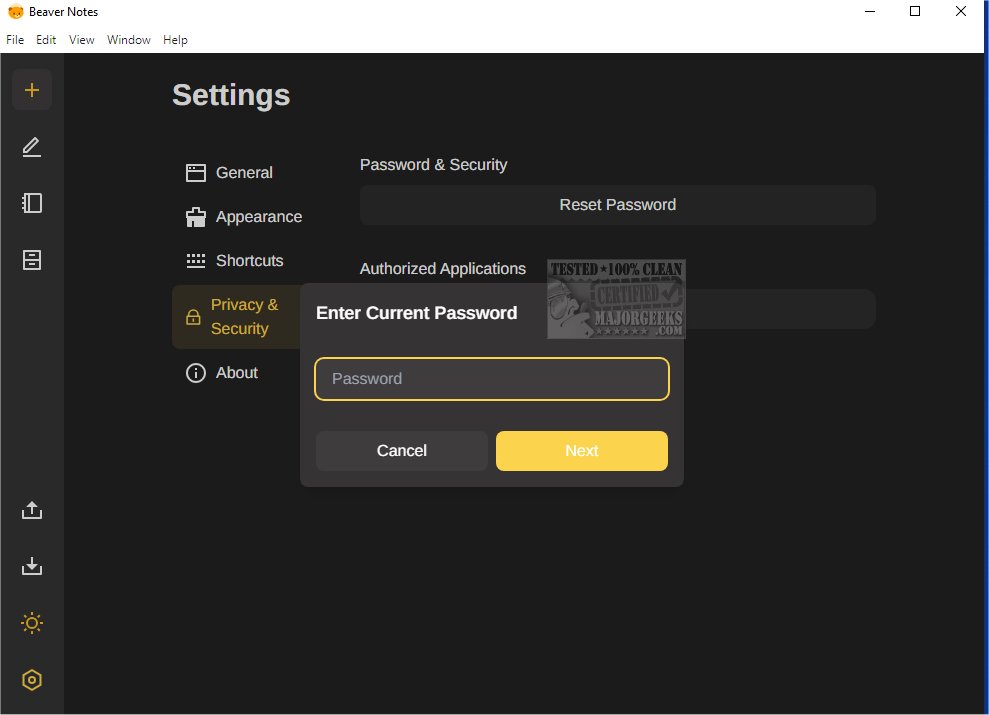Click the Reset Password button

click(x=617, y=205)
